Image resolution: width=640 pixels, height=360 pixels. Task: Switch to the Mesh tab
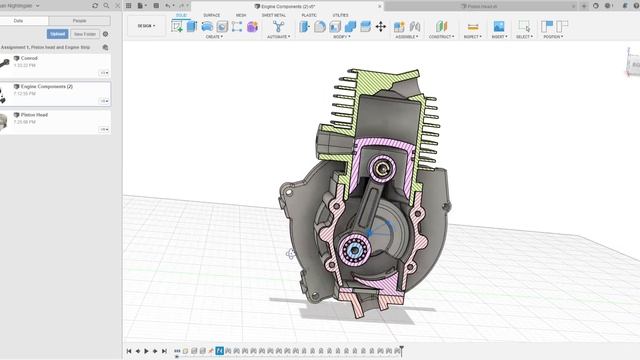click(241, 15)
